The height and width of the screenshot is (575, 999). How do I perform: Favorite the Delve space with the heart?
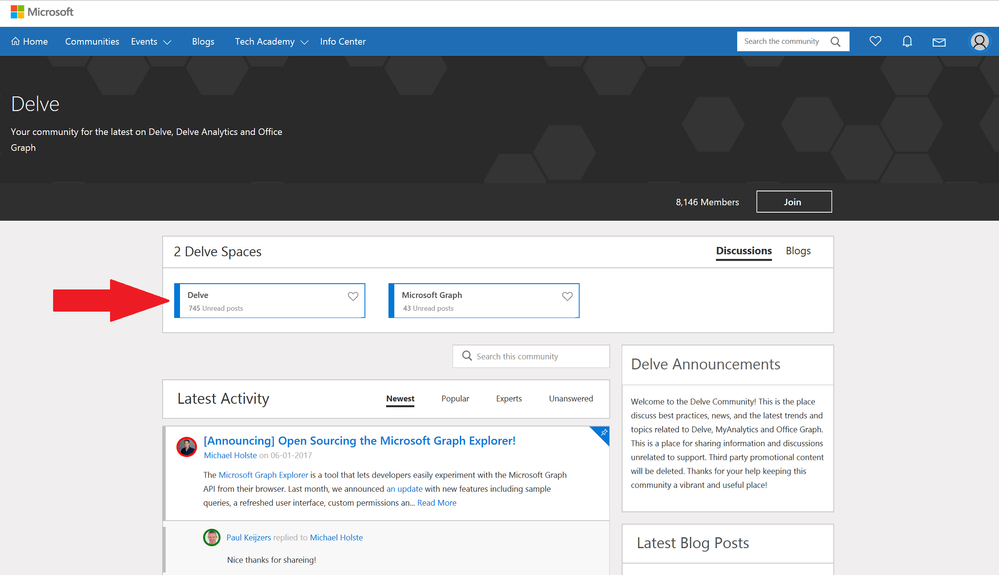[353, 296]
